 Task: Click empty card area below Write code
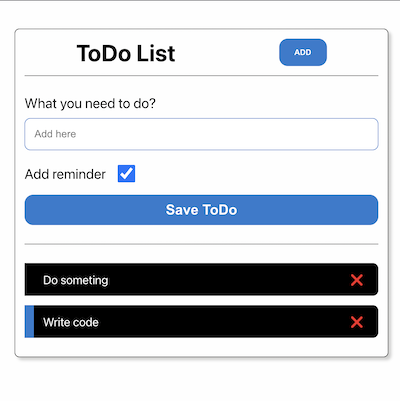(x=201, y=347)
